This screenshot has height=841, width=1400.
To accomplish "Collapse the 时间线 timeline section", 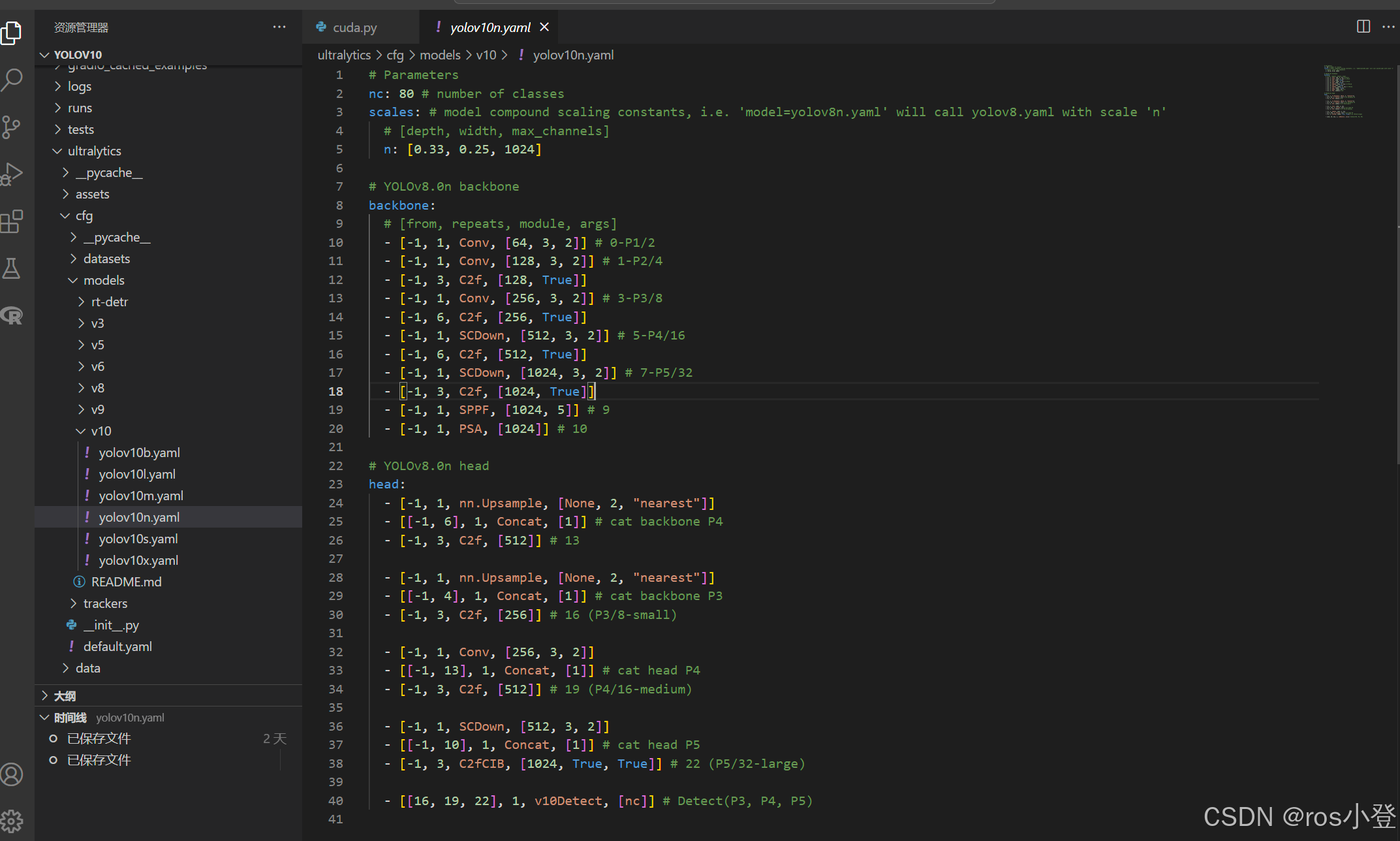I will [168, 717].
